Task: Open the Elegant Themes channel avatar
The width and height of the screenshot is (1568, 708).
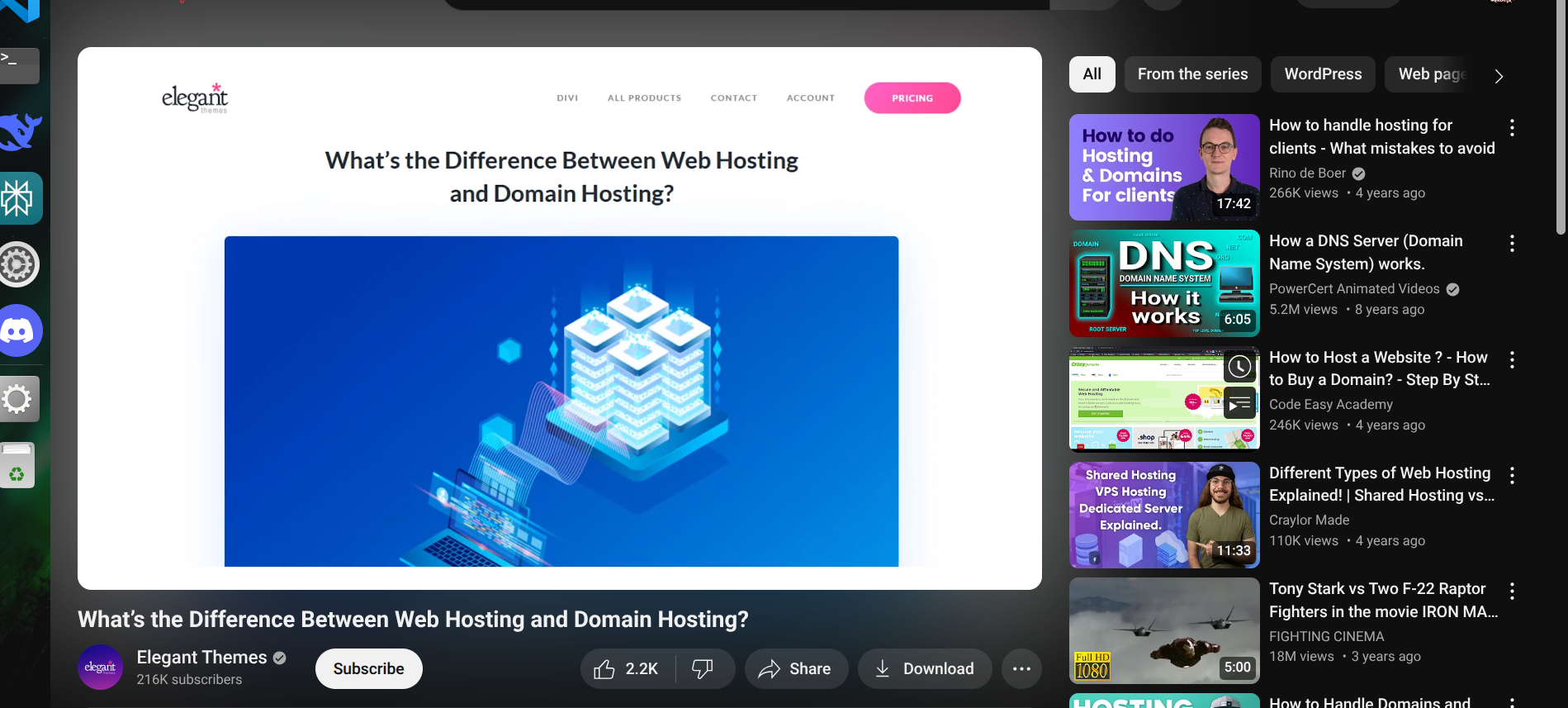Action: coord(101,668)
